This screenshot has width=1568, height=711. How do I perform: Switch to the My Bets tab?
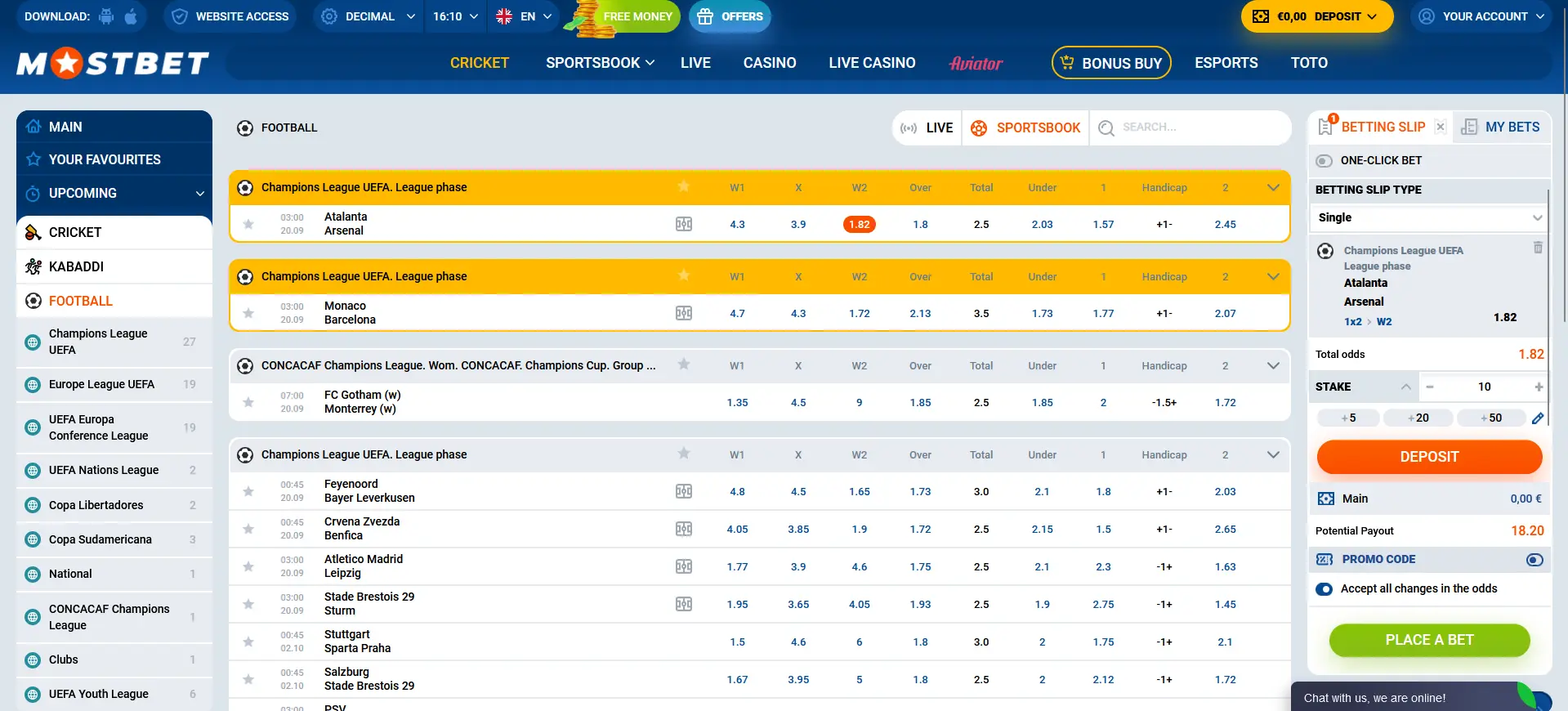click(x=1502, y=127)
